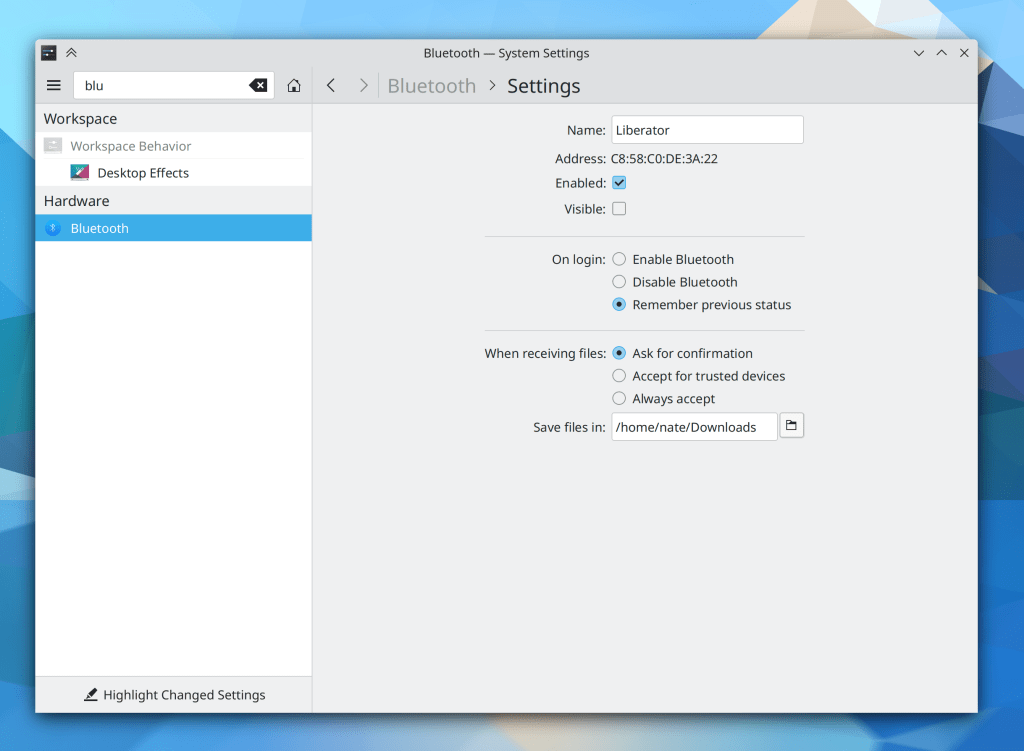Select Disable Bluetooth on login
This screenshot has height=751, width=1024.
point(619,282)
